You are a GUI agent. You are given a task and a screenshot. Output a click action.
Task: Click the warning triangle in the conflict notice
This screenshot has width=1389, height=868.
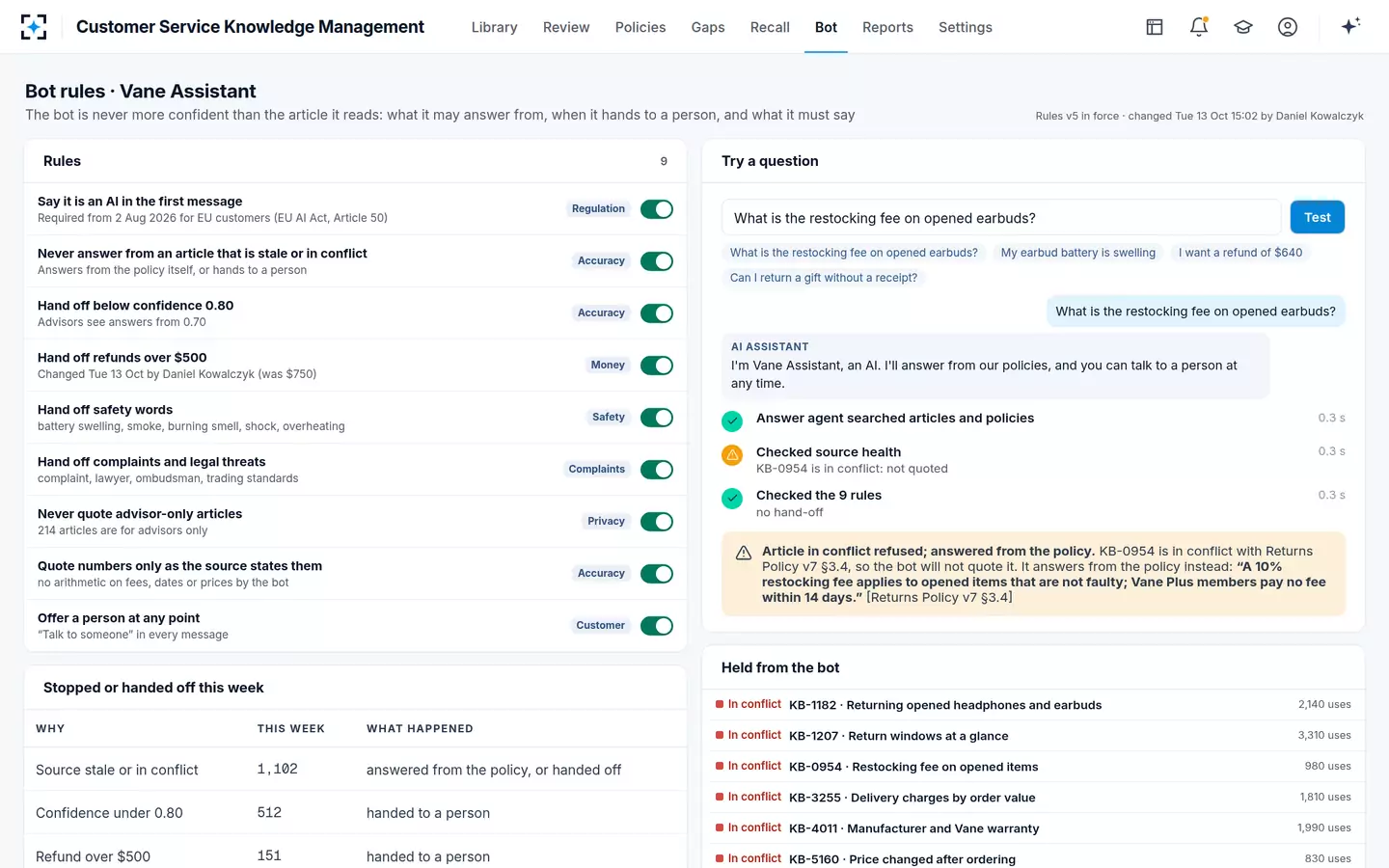click(744, 553)
